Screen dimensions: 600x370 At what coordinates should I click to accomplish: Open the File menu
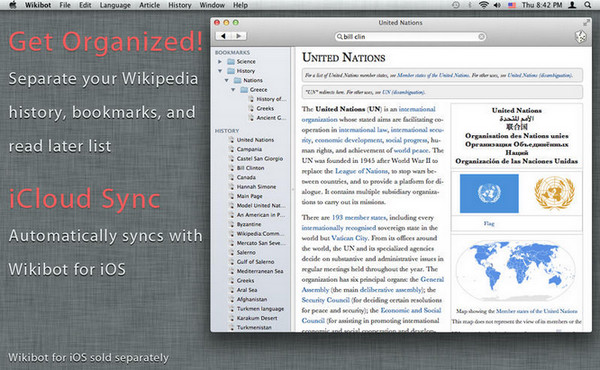point(65,5)
